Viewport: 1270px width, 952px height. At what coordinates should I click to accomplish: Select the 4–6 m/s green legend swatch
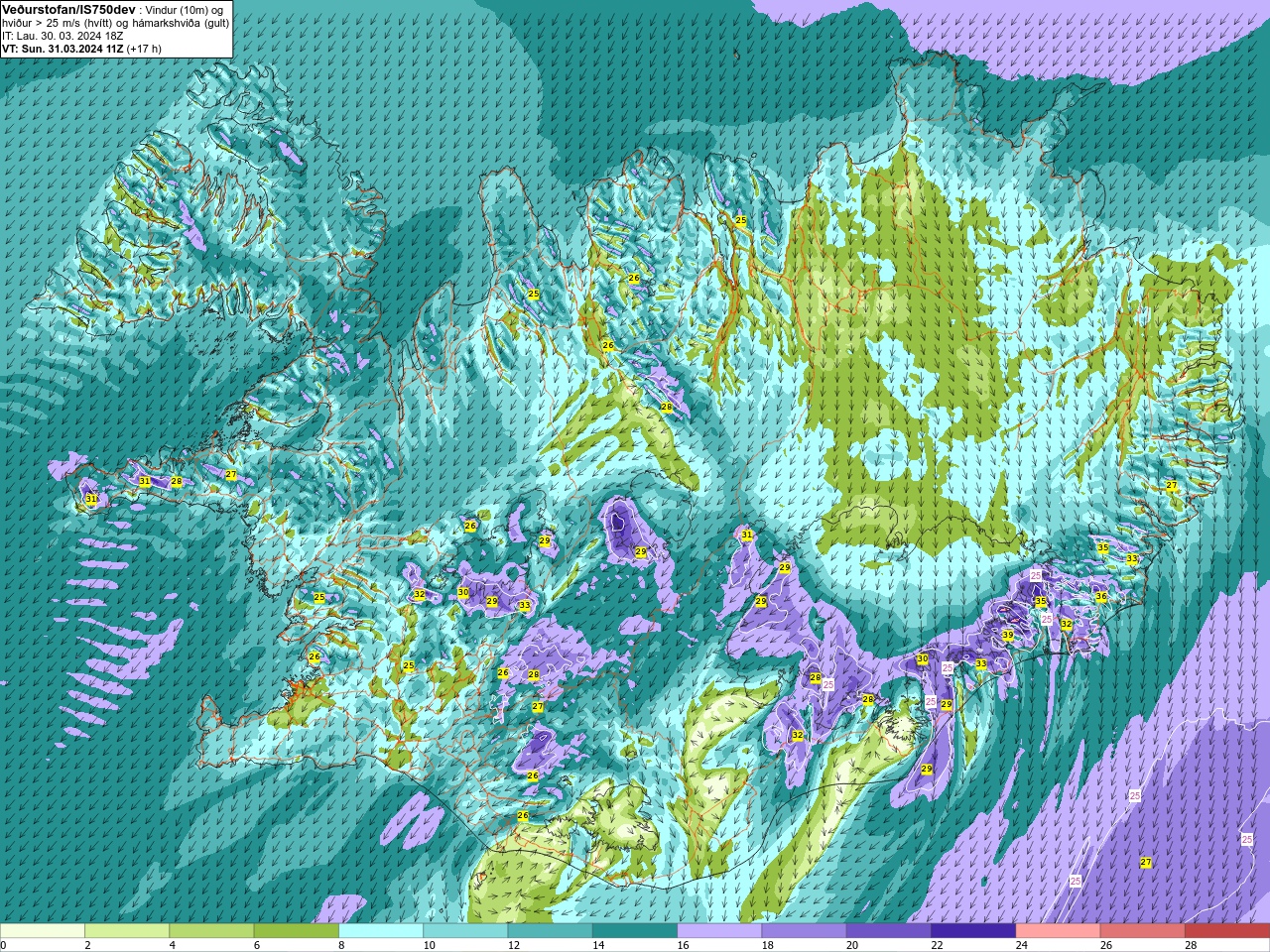tap(211, 931)
